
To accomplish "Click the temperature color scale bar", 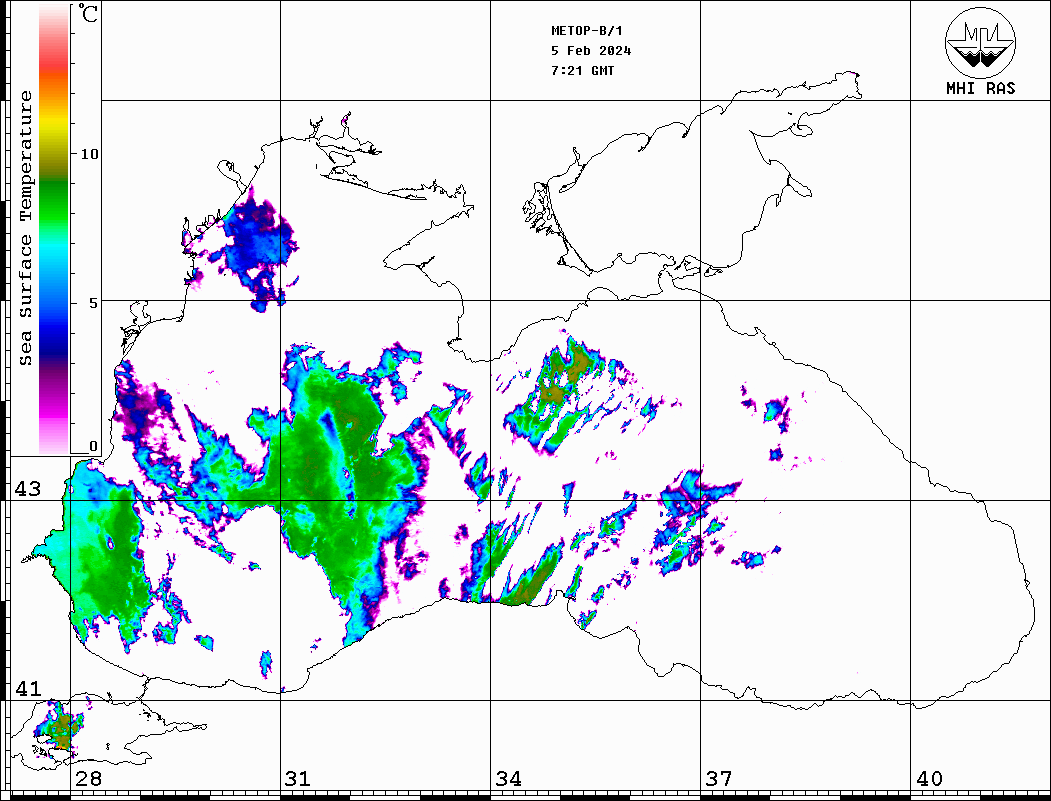I will 54,229.
